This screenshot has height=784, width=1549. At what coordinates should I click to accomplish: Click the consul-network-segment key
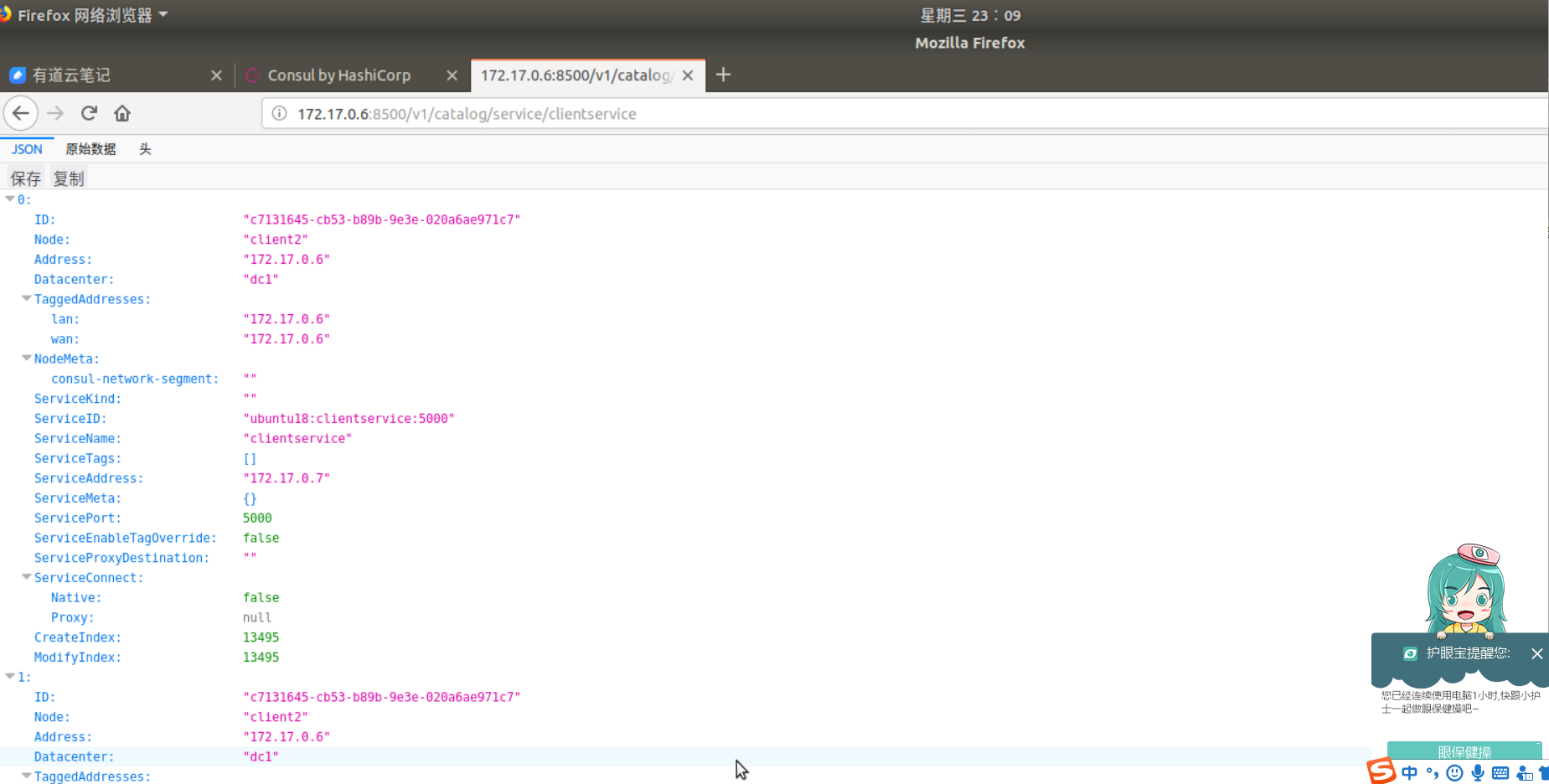pos(135,379)
